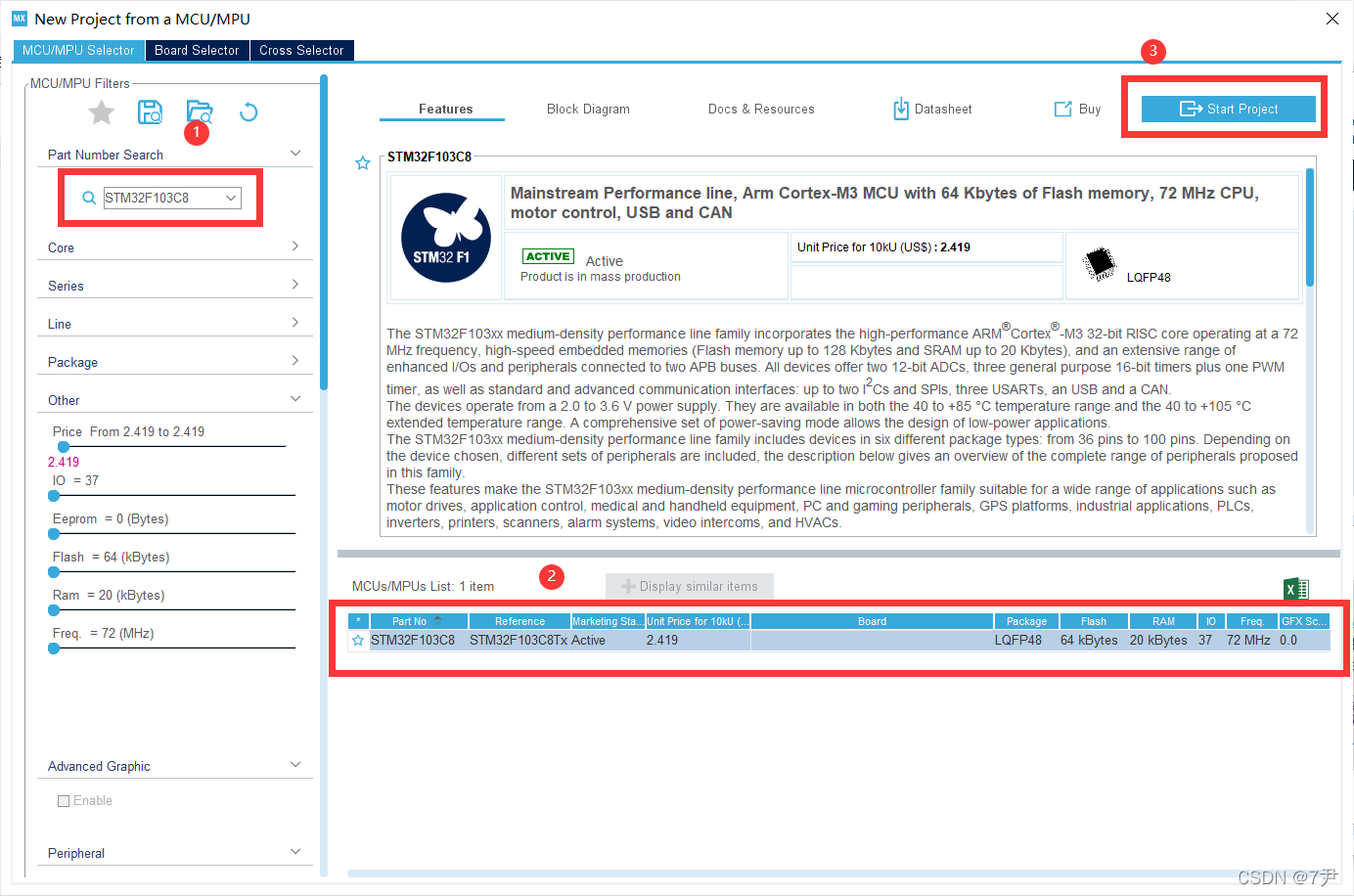
Task: Click the description pane vertical scrollbar
Action: tap(1310, 227)
